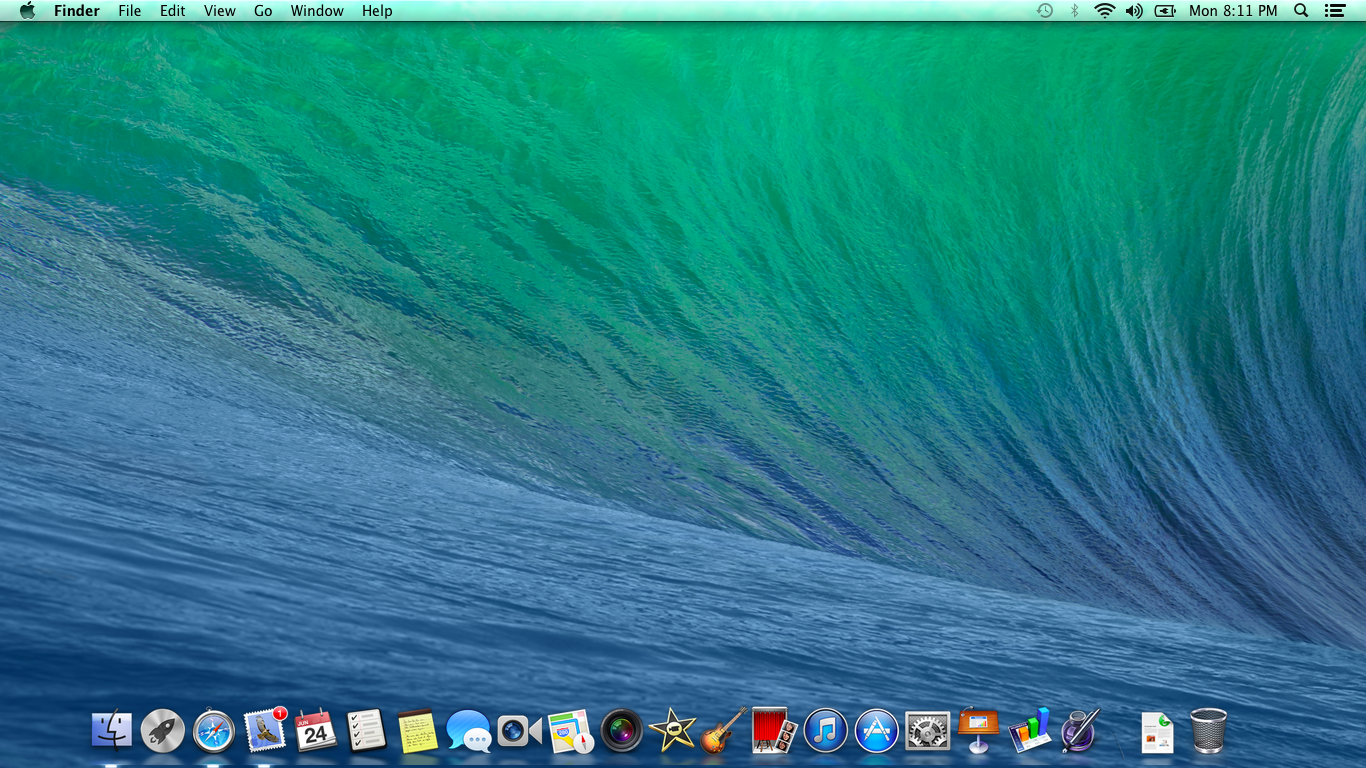The width and height of the screenshot is (1366, 768).
Task: Open the Edit menu
Action: click(x=173, y=11)
